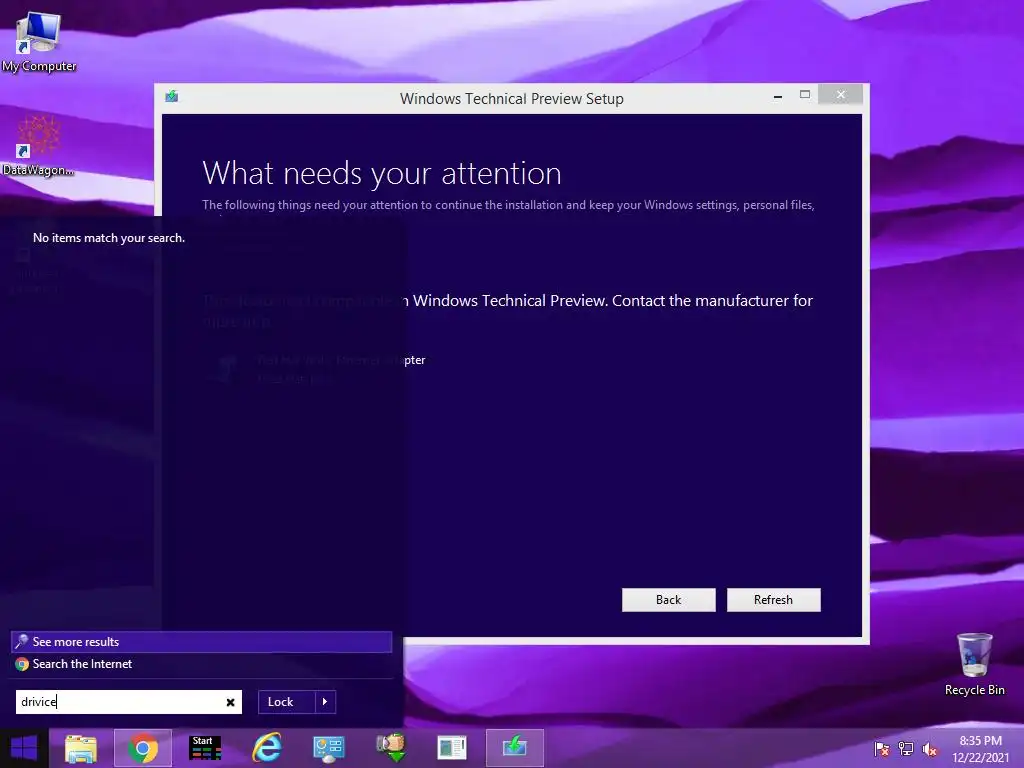Maximize the Windows Technical Preview Setup window
The image size is (1024, 768).
(805, 95)
